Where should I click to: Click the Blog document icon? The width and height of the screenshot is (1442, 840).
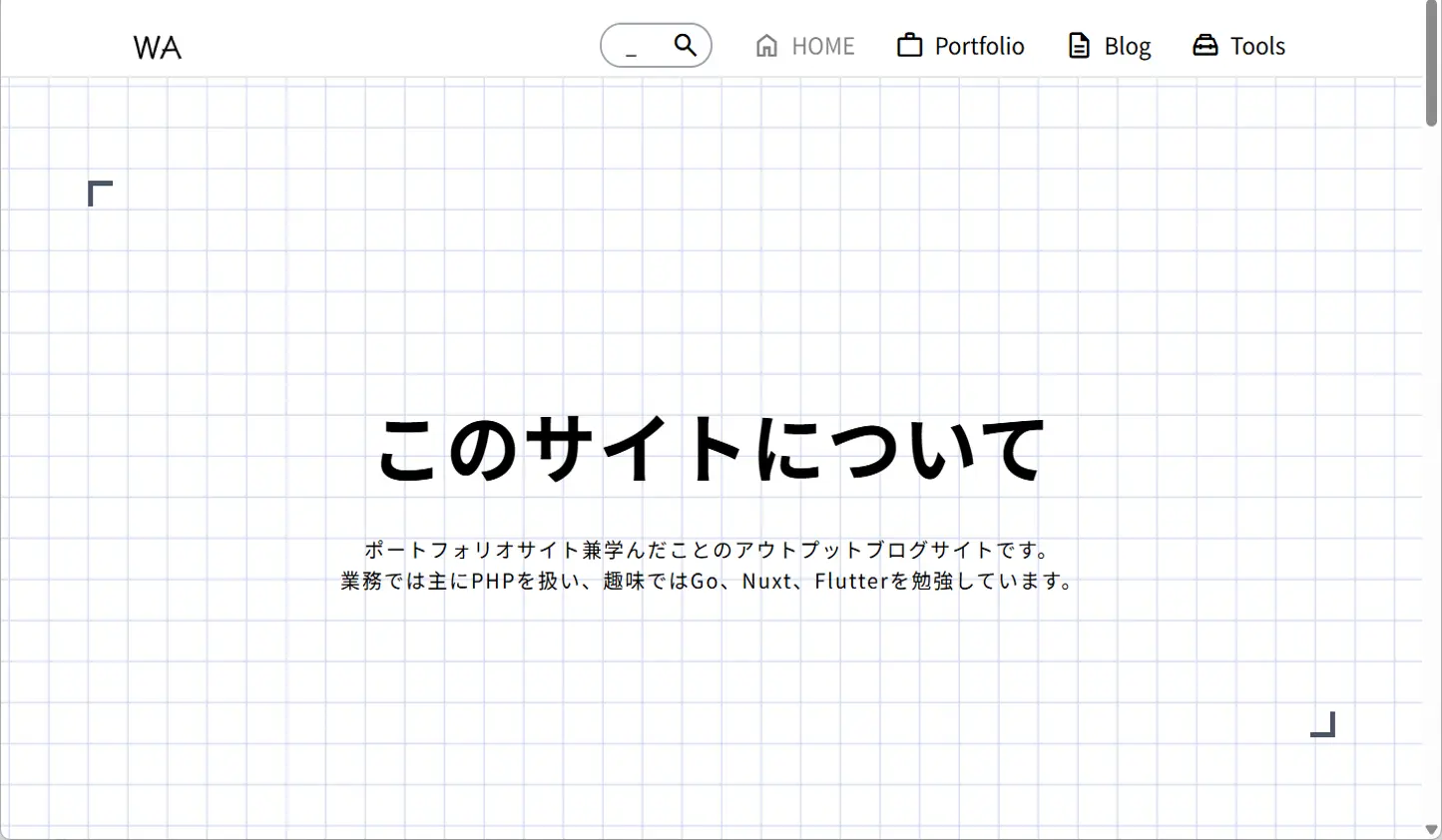[x=1078, y=45]
